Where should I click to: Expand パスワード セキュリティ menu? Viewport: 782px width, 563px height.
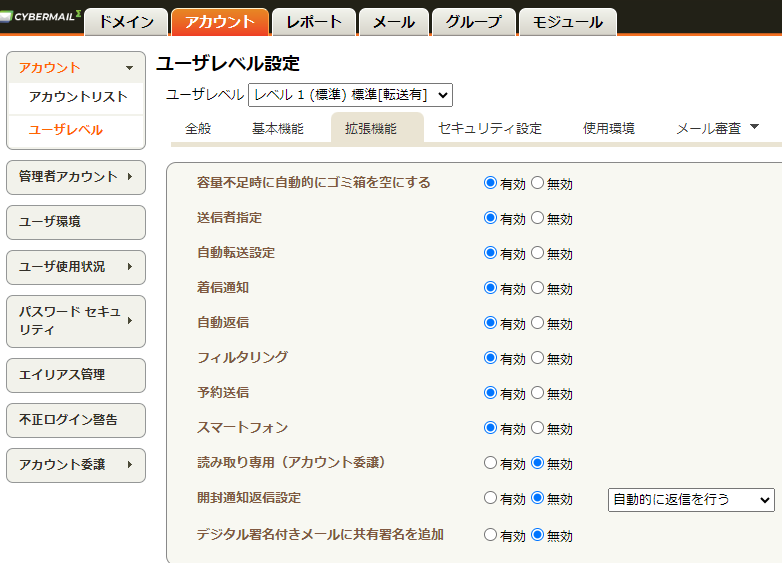pyautogui.click(x=76, y=321)
